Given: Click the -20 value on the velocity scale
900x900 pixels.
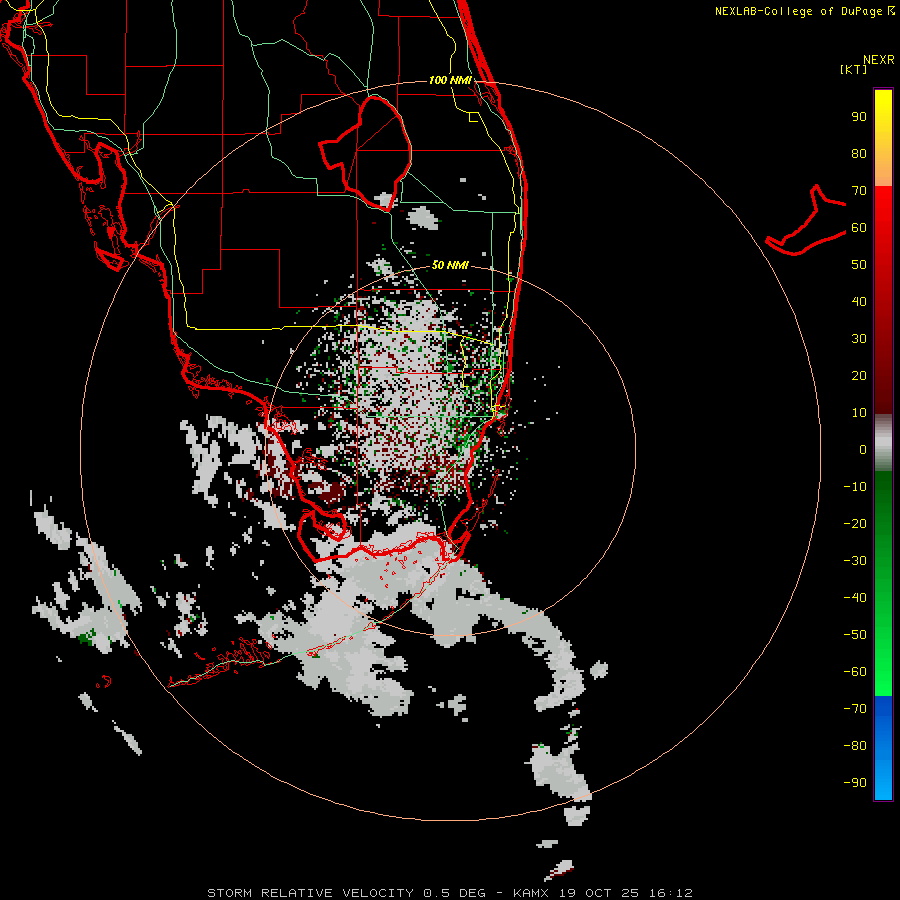Looking at the screenshot, I should [855, 523].
